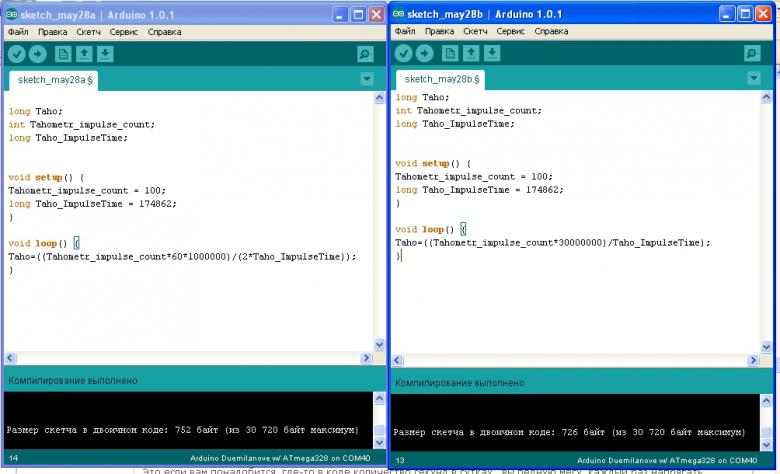Click '752 байт' size message in left console
Image resolution: width=780 pixels, height=474 pixels.
click(x=183, y=430)
